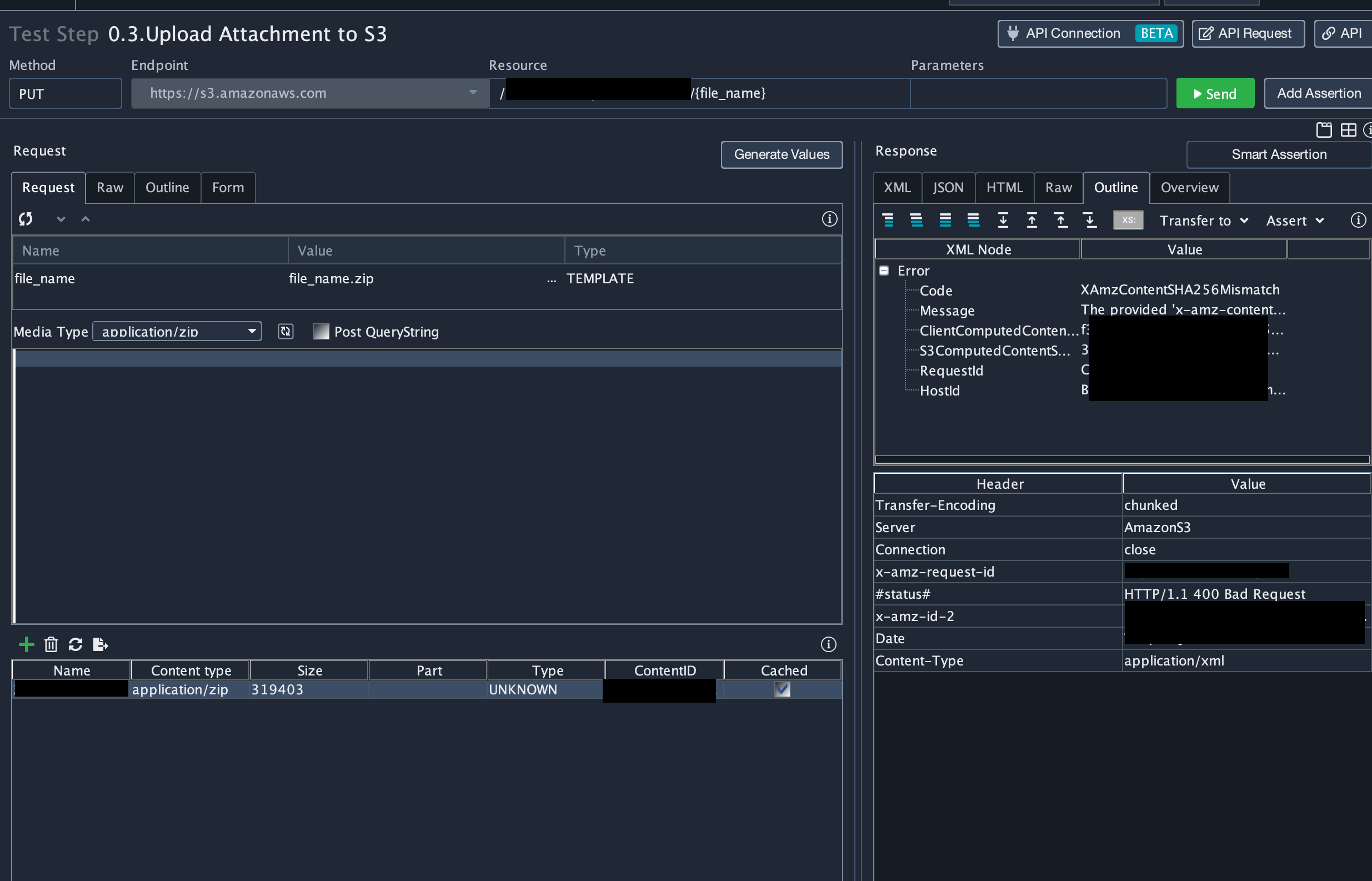Click the grid layout icon below Add Assertion
This screenshot has width=1372, height=881.
point(1348,131)
